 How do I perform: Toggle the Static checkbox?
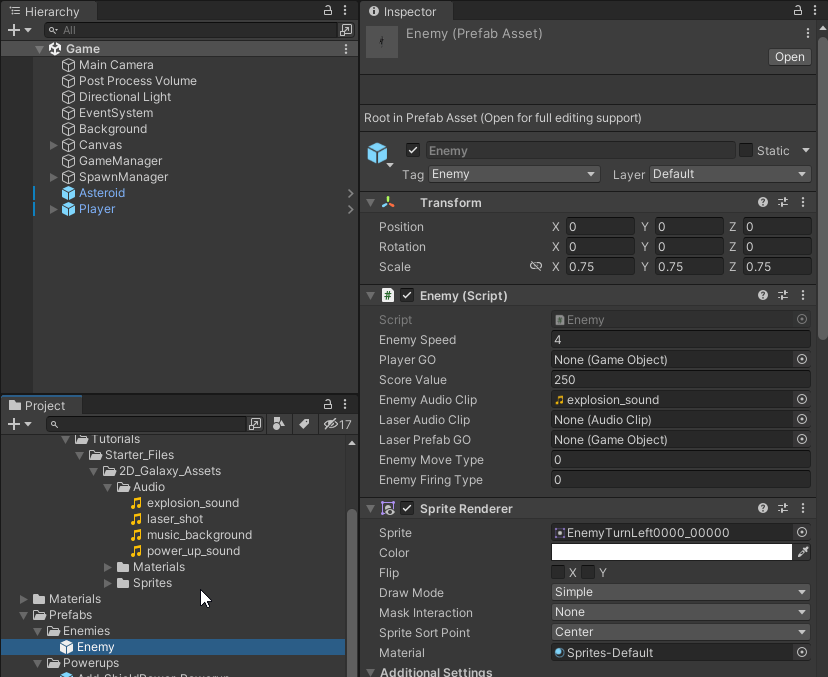[746, 151]
